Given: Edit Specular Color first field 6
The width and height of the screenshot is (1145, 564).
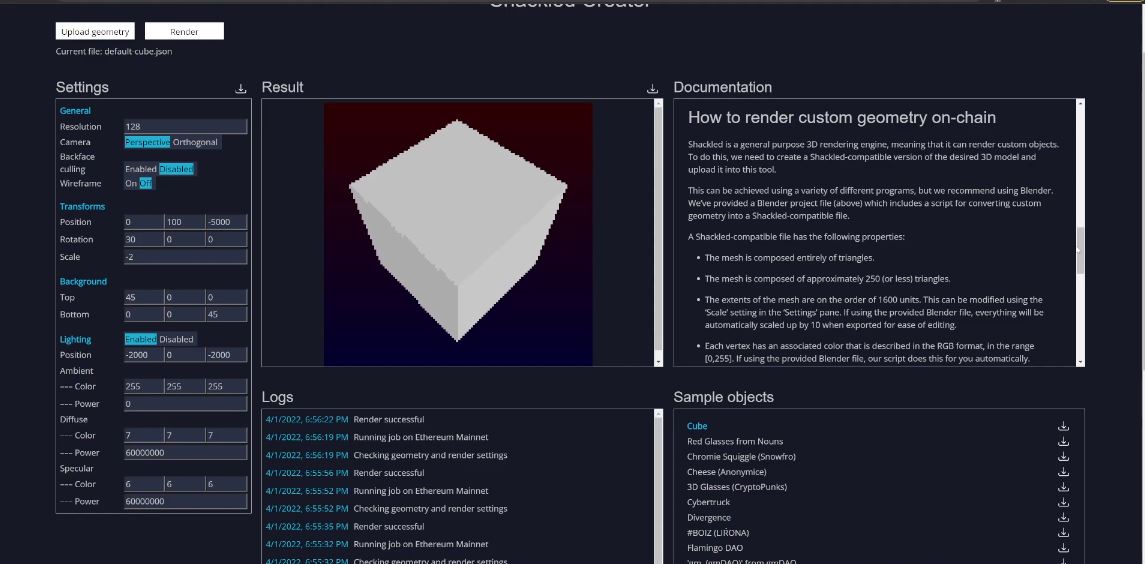Looking at the screenshot, I should click(144, 484).
